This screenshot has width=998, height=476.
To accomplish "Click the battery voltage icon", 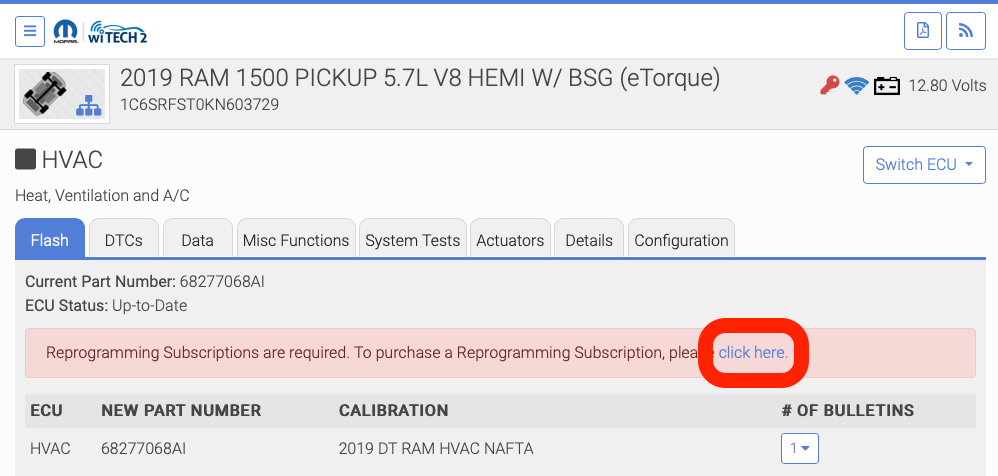I will pyautogui.click(x=886, y=86).
